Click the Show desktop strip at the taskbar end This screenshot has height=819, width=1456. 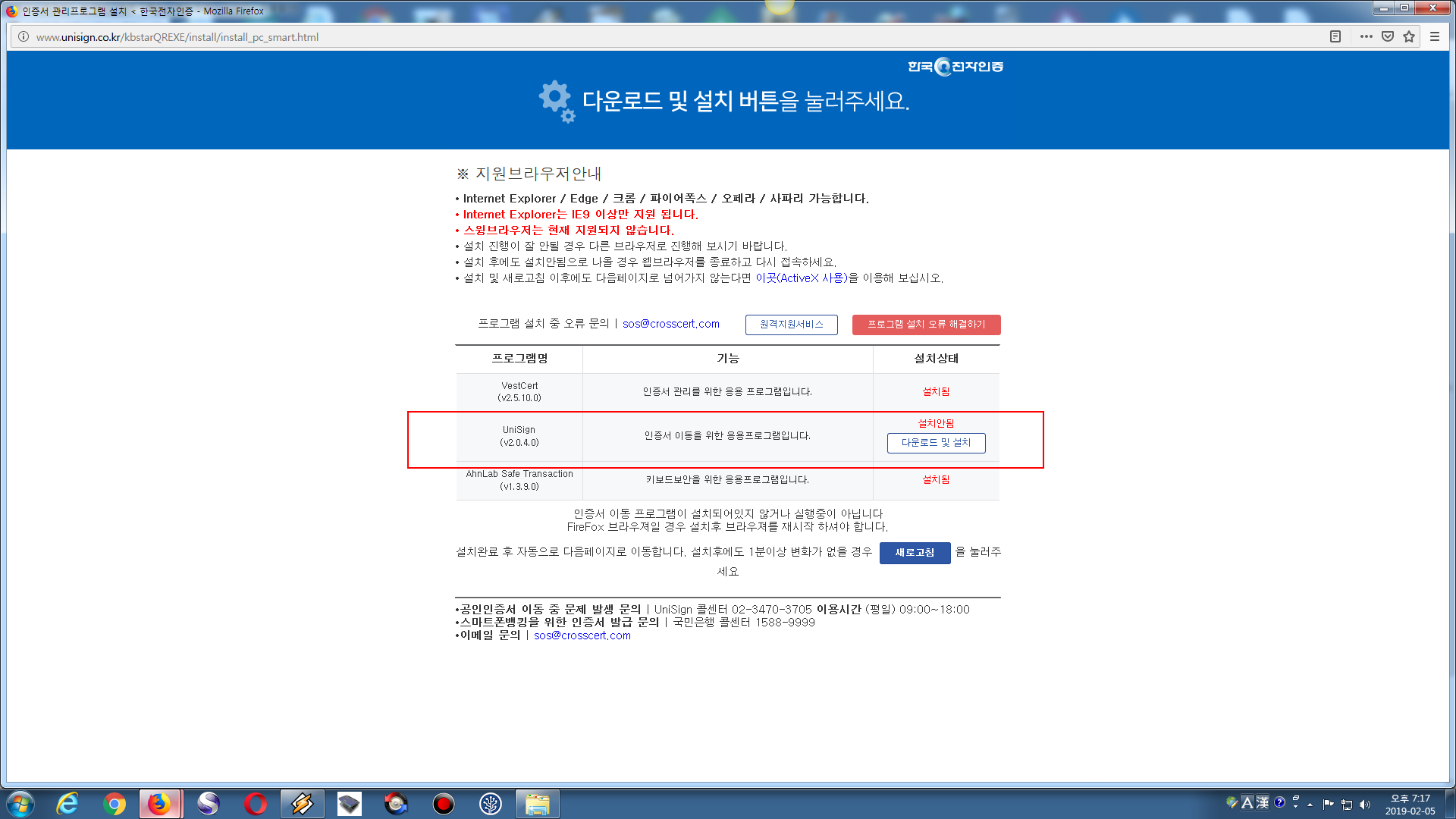click(1450, 804)
